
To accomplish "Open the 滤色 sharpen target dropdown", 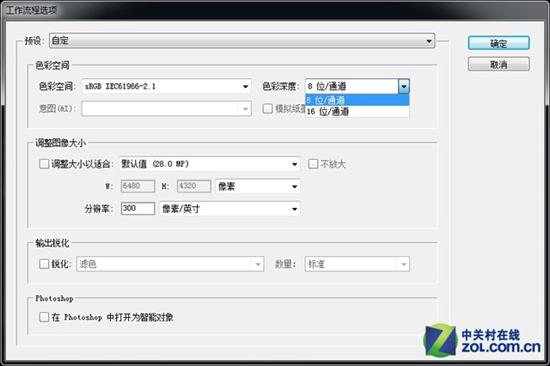I will [x=170, y=264].
